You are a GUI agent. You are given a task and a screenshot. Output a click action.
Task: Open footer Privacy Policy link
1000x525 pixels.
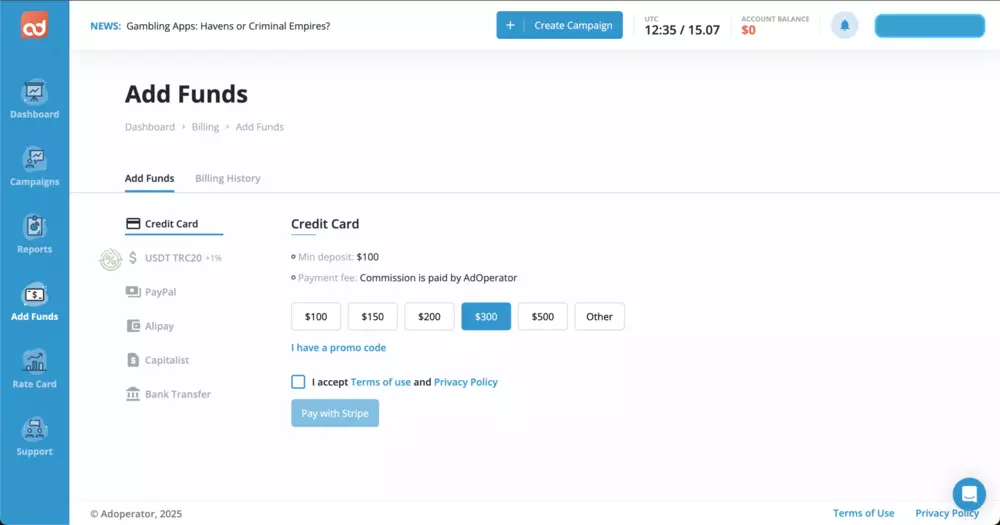pyautogui.click(x=947, y=513)
